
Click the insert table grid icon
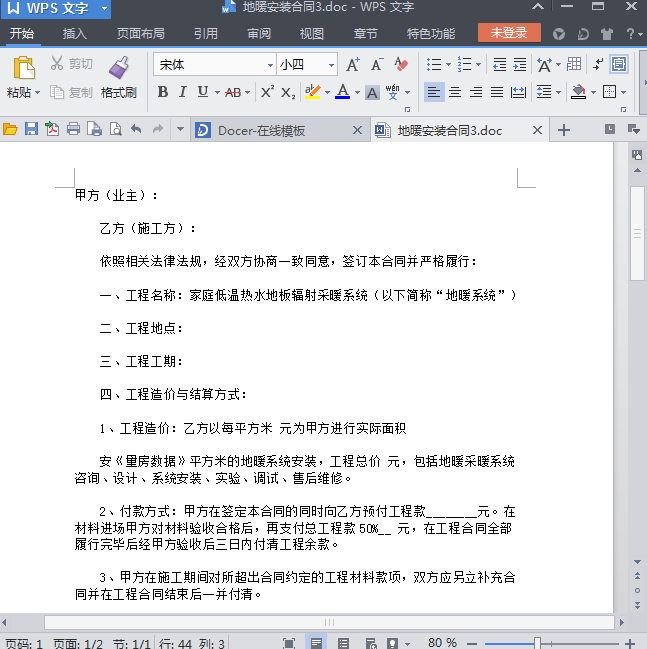tap(574, 64)
